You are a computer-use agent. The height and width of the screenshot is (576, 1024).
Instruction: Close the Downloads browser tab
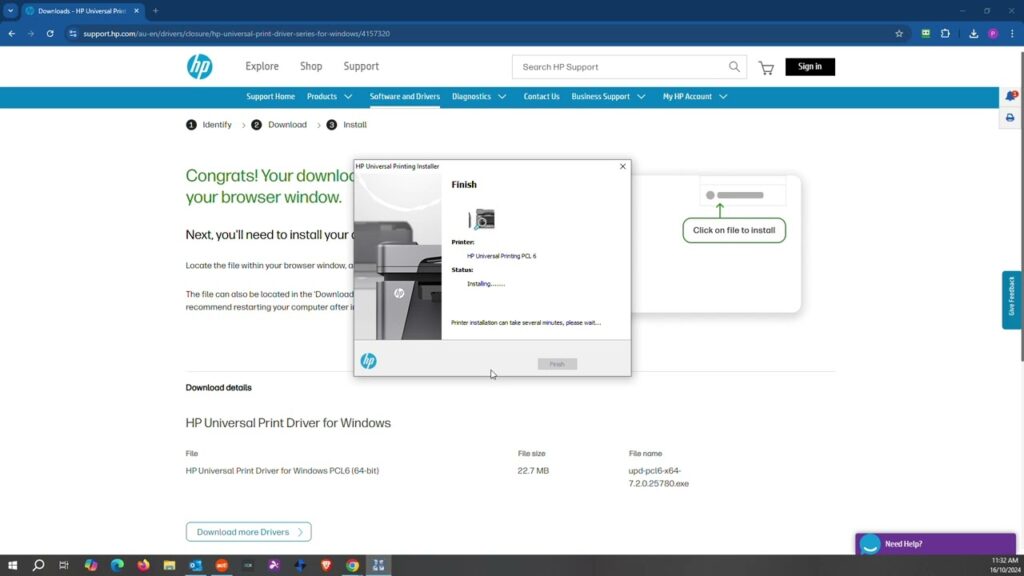pos(136,10)
